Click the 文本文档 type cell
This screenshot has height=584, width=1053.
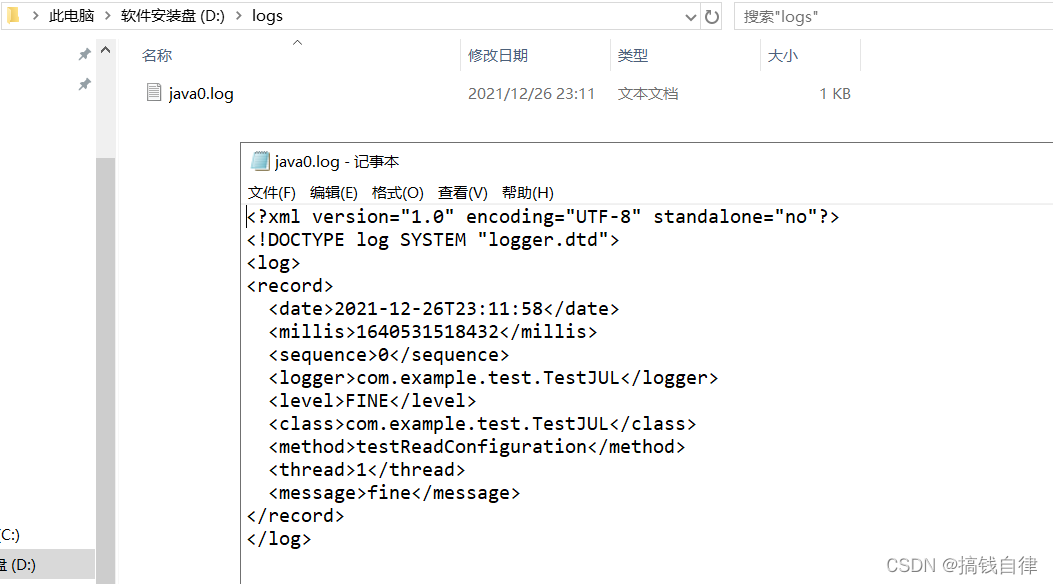[648, 93]
